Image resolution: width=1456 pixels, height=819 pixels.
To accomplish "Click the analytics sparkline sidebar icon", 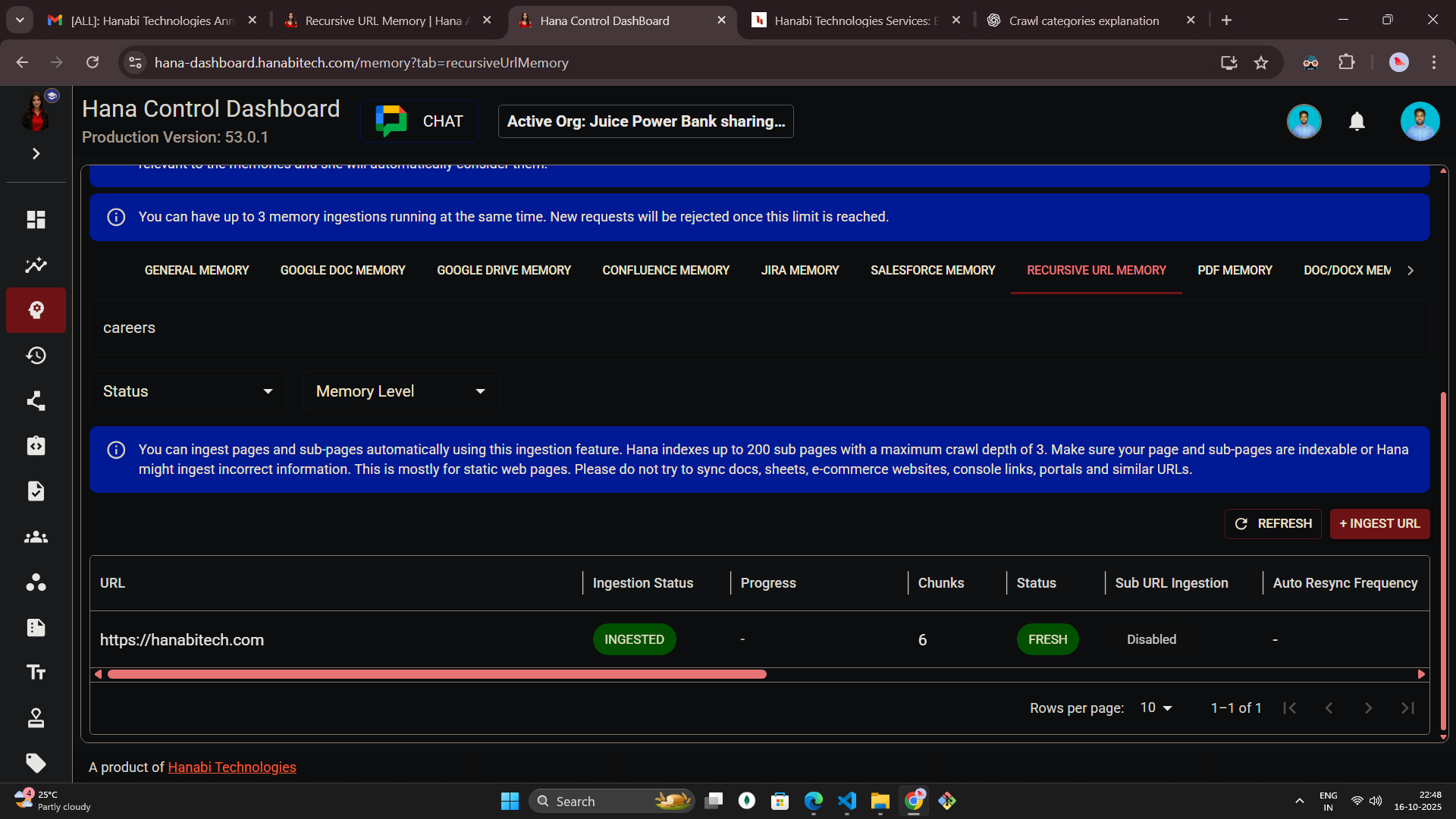I will tap(36, 265).
